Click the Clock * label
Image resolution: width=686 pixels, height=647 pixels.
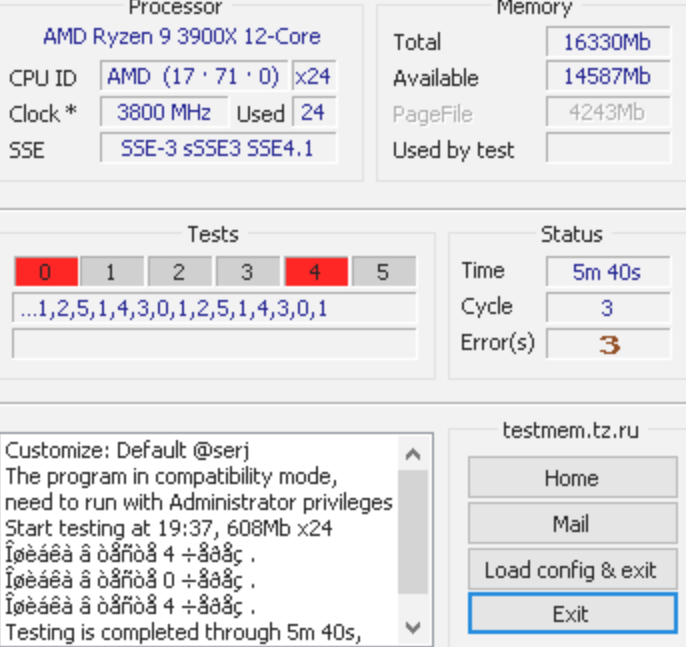[43, 113]
